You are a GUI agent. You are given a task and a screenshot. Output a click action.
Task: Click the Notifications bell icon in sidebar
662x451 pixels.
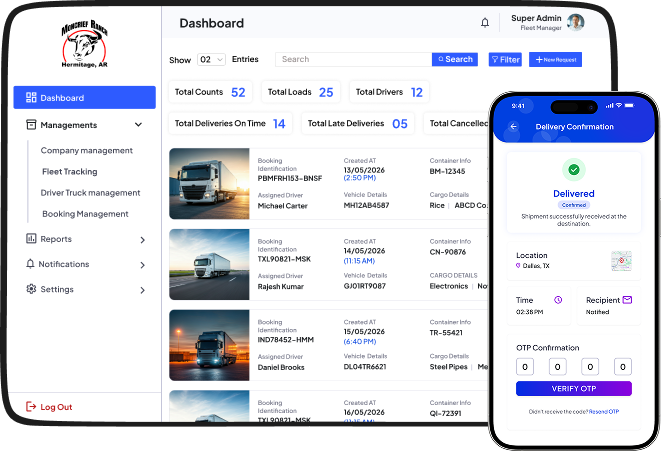tap(30, 264)
